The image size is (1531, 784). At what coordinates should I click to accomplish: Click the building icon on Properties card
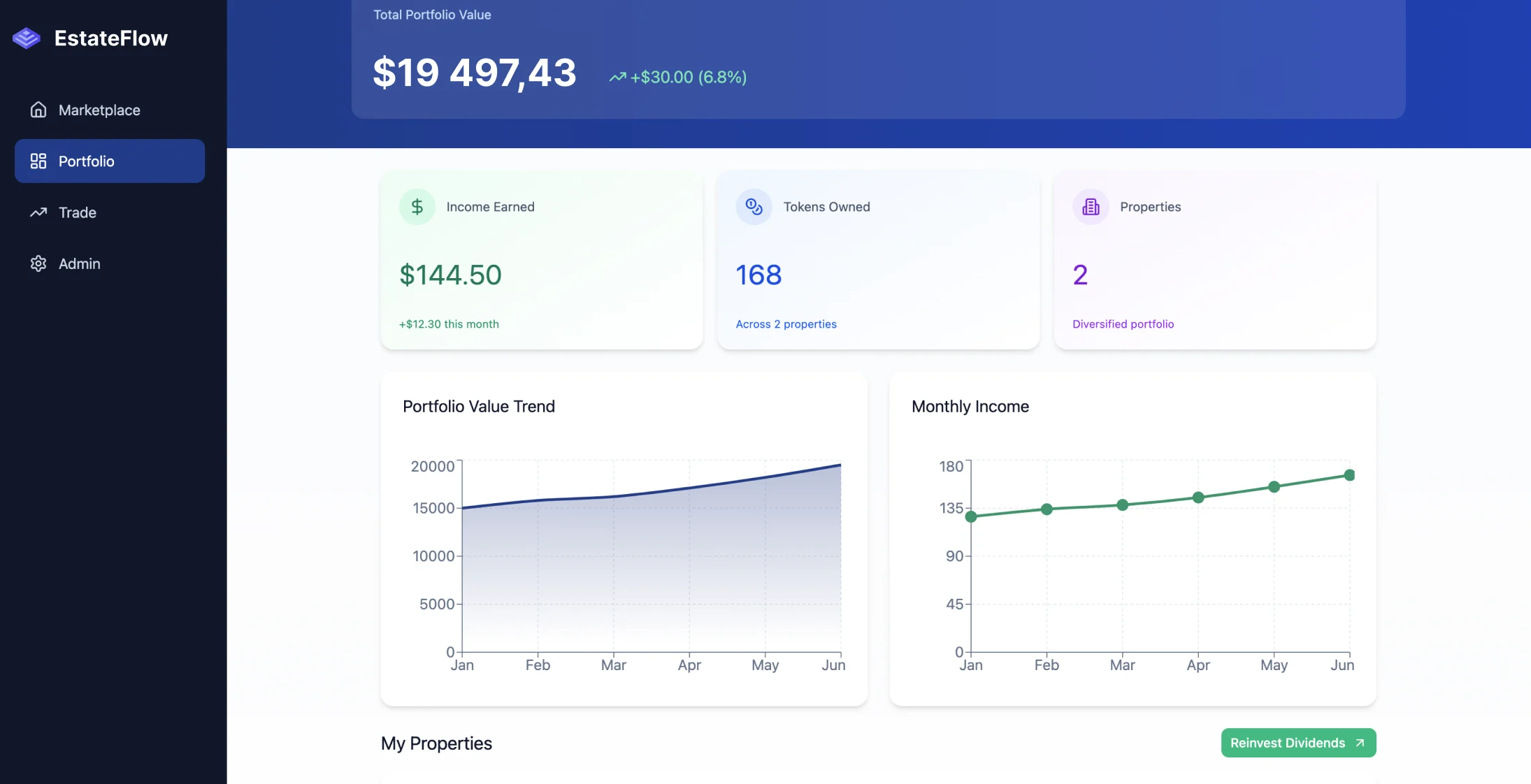point(1089,206)
